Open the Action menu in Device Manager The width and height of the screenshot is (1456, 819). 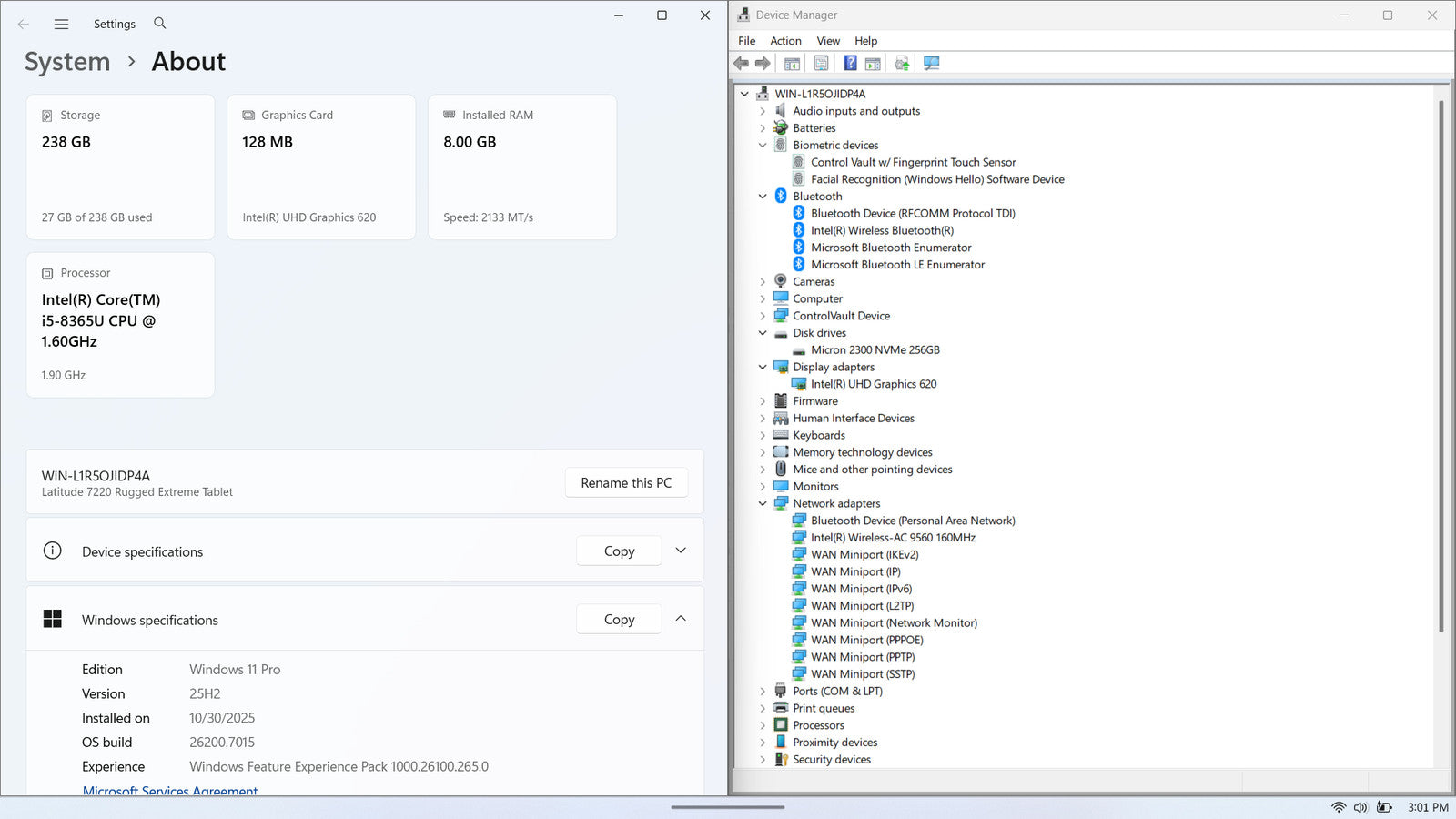[x=785, y=41]
